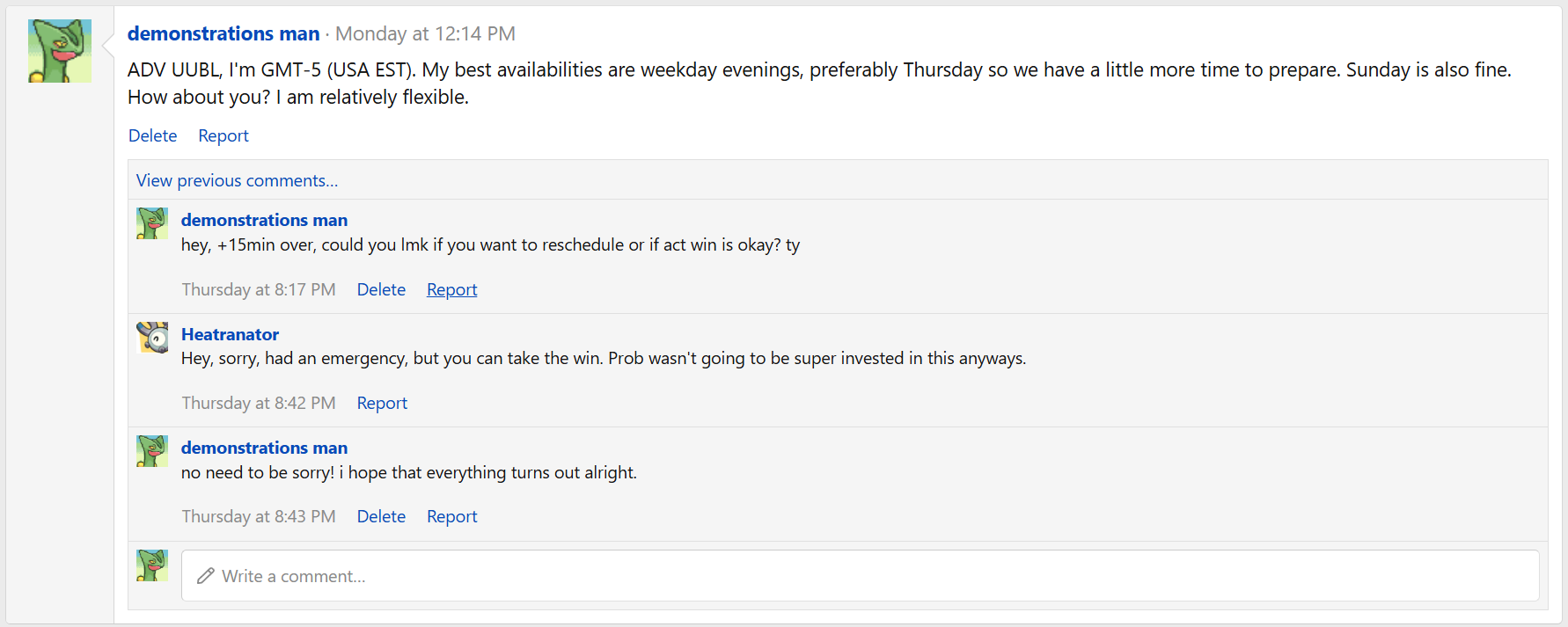
Task: Open the username link on the 8:17 PM comment
Action: point(264,220)
